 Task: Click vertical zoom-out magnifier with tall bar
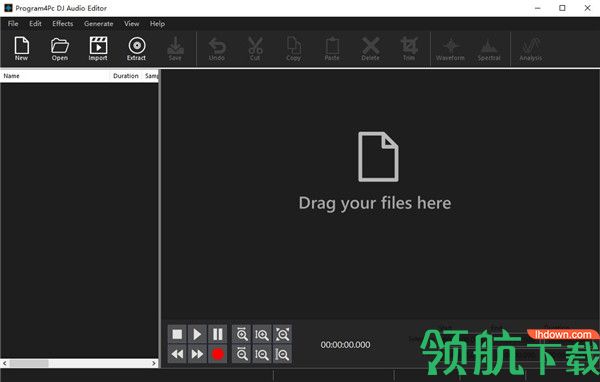click(282, 354)
